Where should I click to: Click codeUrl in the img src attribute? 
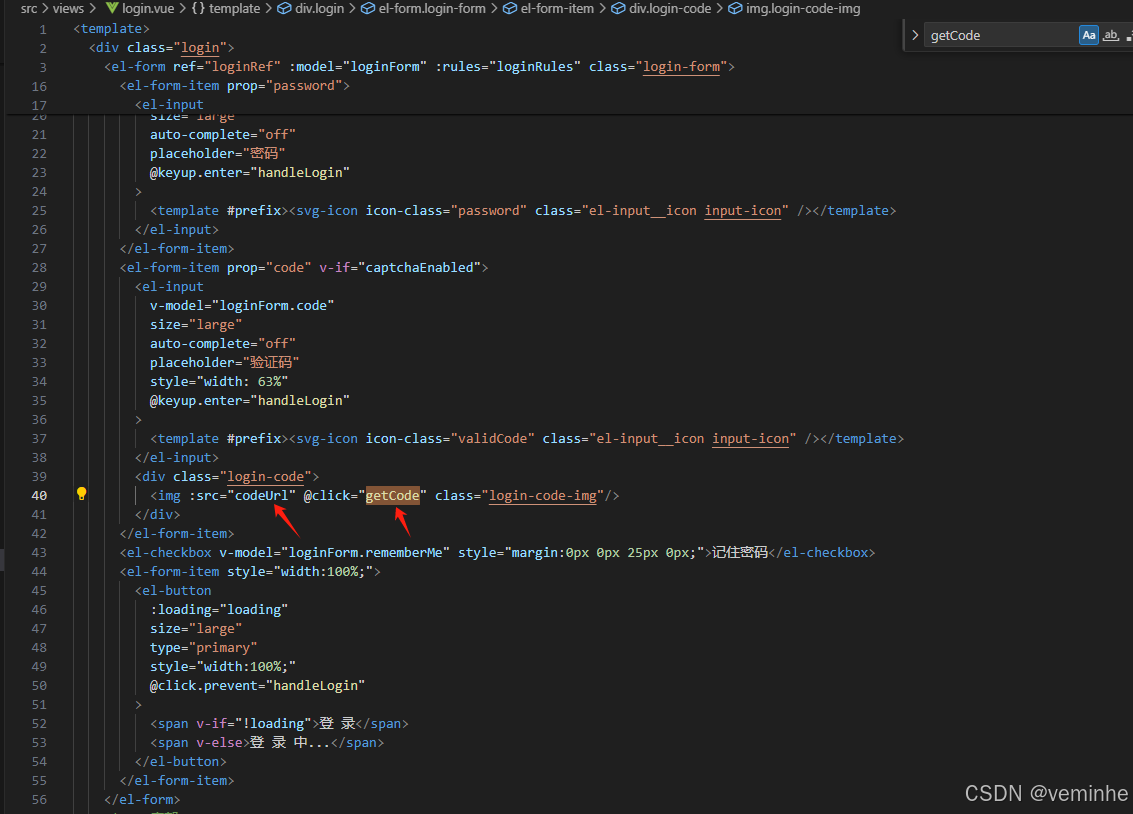[x=262, y=495]
